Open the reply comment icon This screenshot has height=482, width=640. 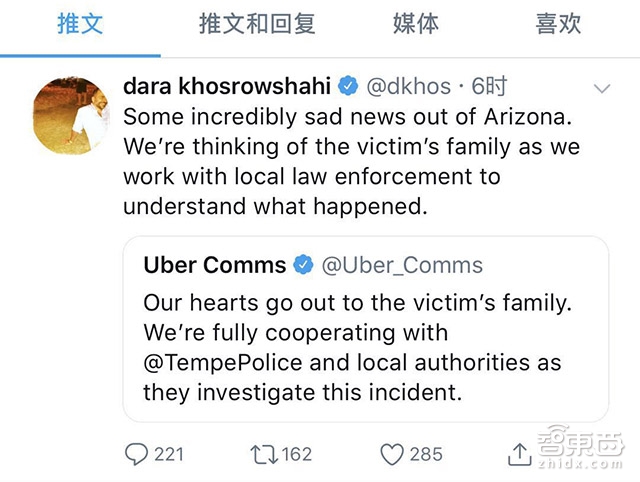137,454
